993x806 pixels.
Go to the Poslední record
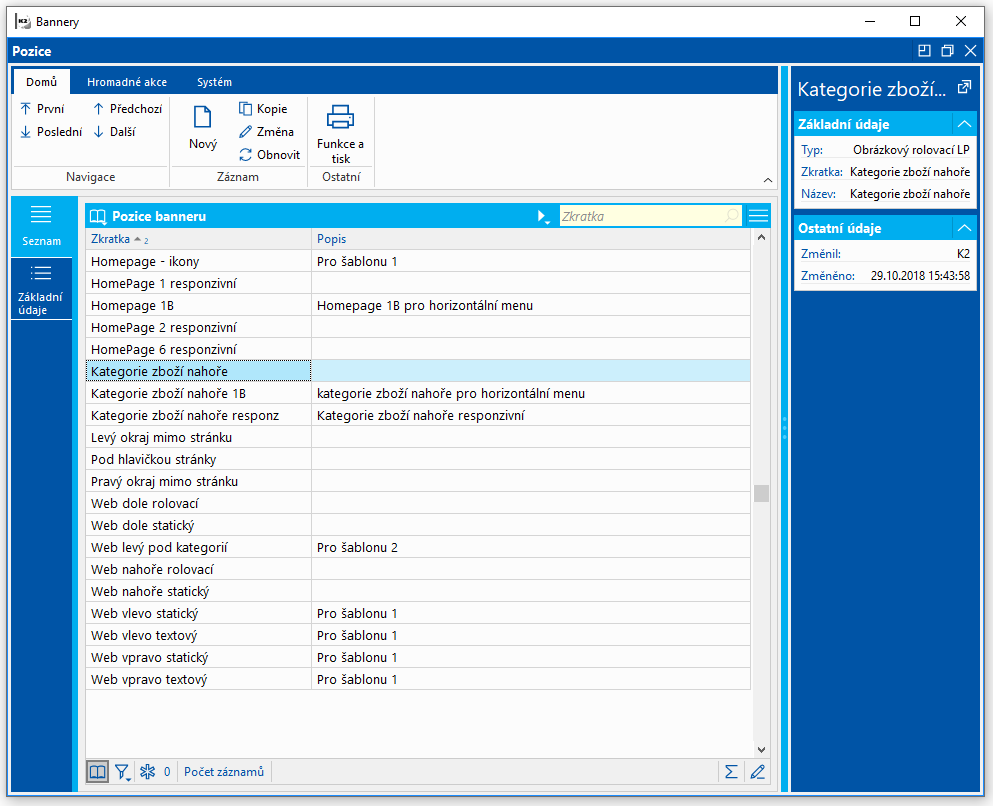coord(51,132)
